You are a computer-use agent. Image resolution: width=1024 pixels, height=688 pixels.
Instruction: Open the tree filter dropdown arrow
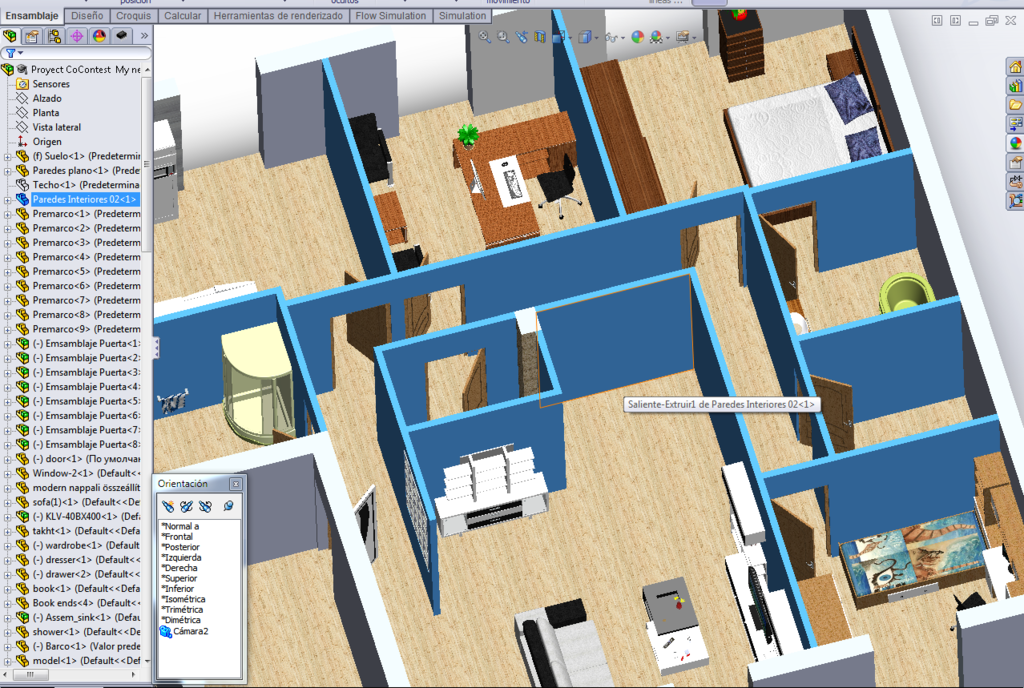tap(21, 53)
